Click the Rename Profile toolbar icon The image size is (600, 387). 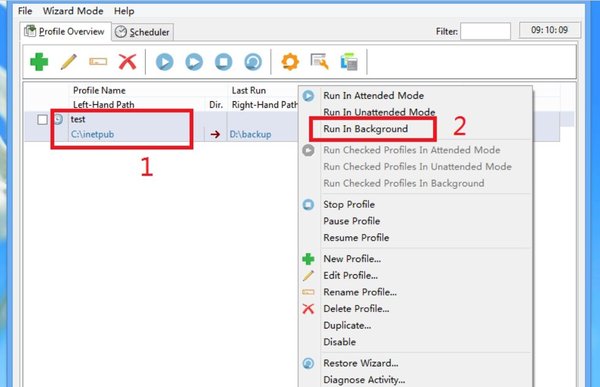[98, 62]
